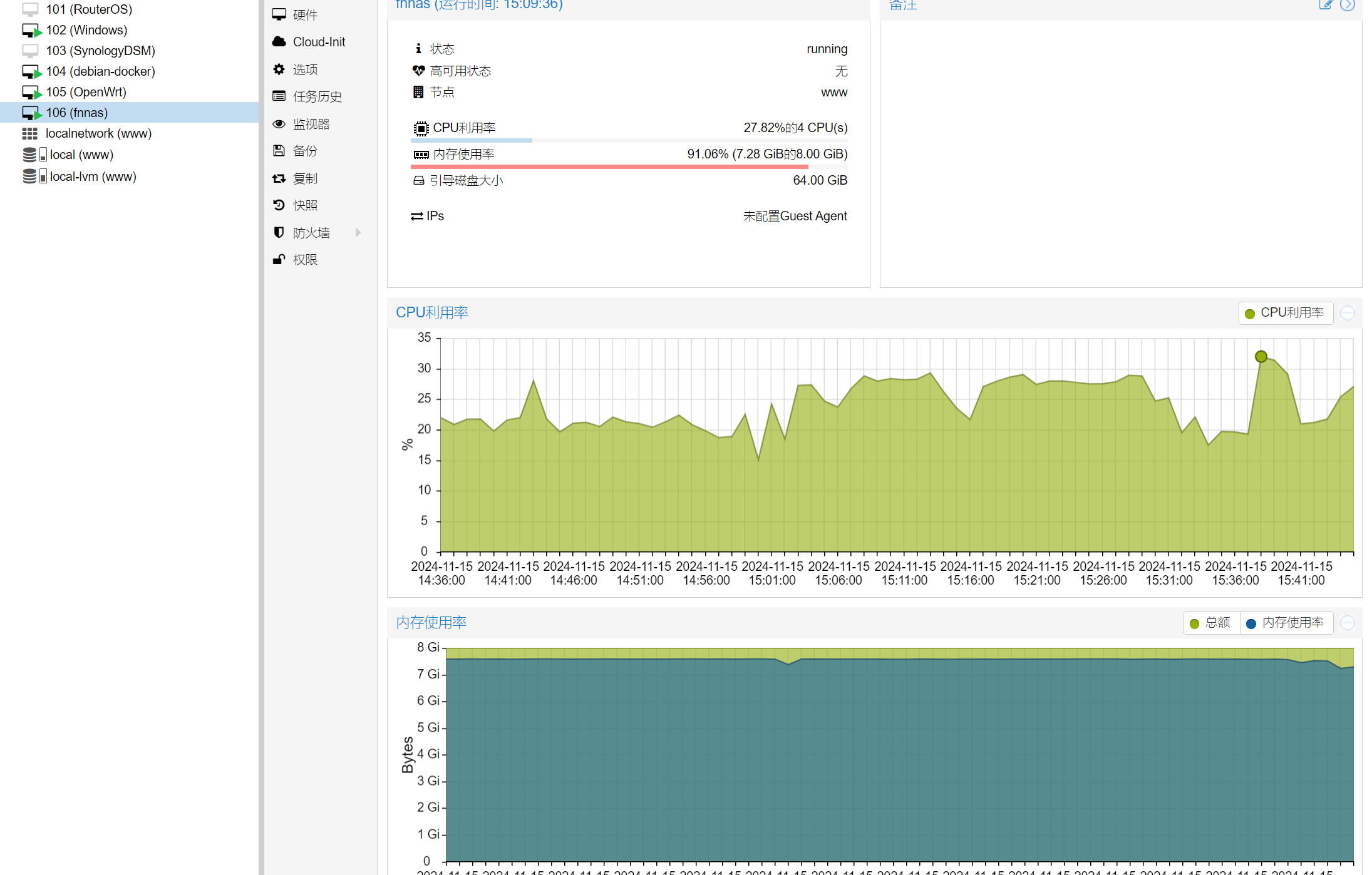Image resolution: width=1372 pixels, height=875 pixels.
Task: Open localnetwork (www) SDN zone
Action: tap(98, 133)
